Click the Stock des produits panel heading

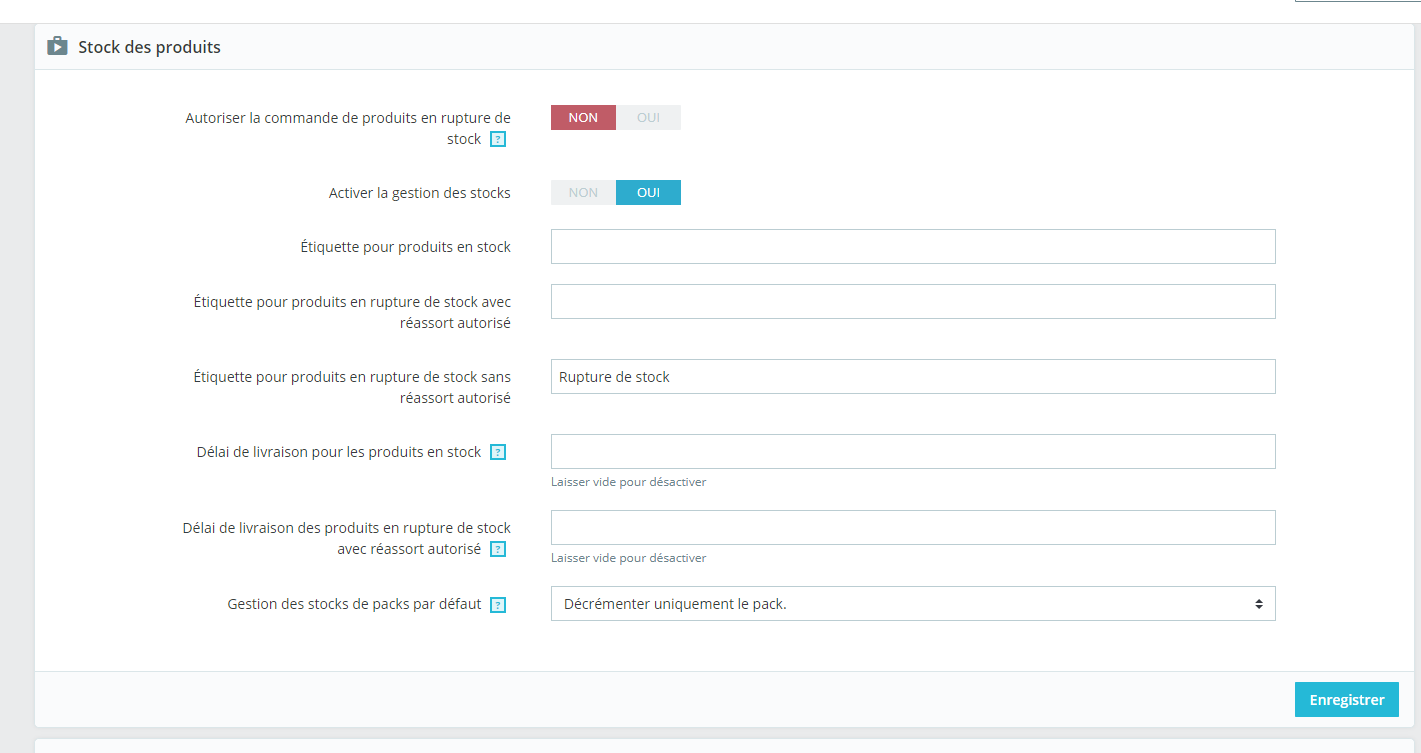click(149, 47)
